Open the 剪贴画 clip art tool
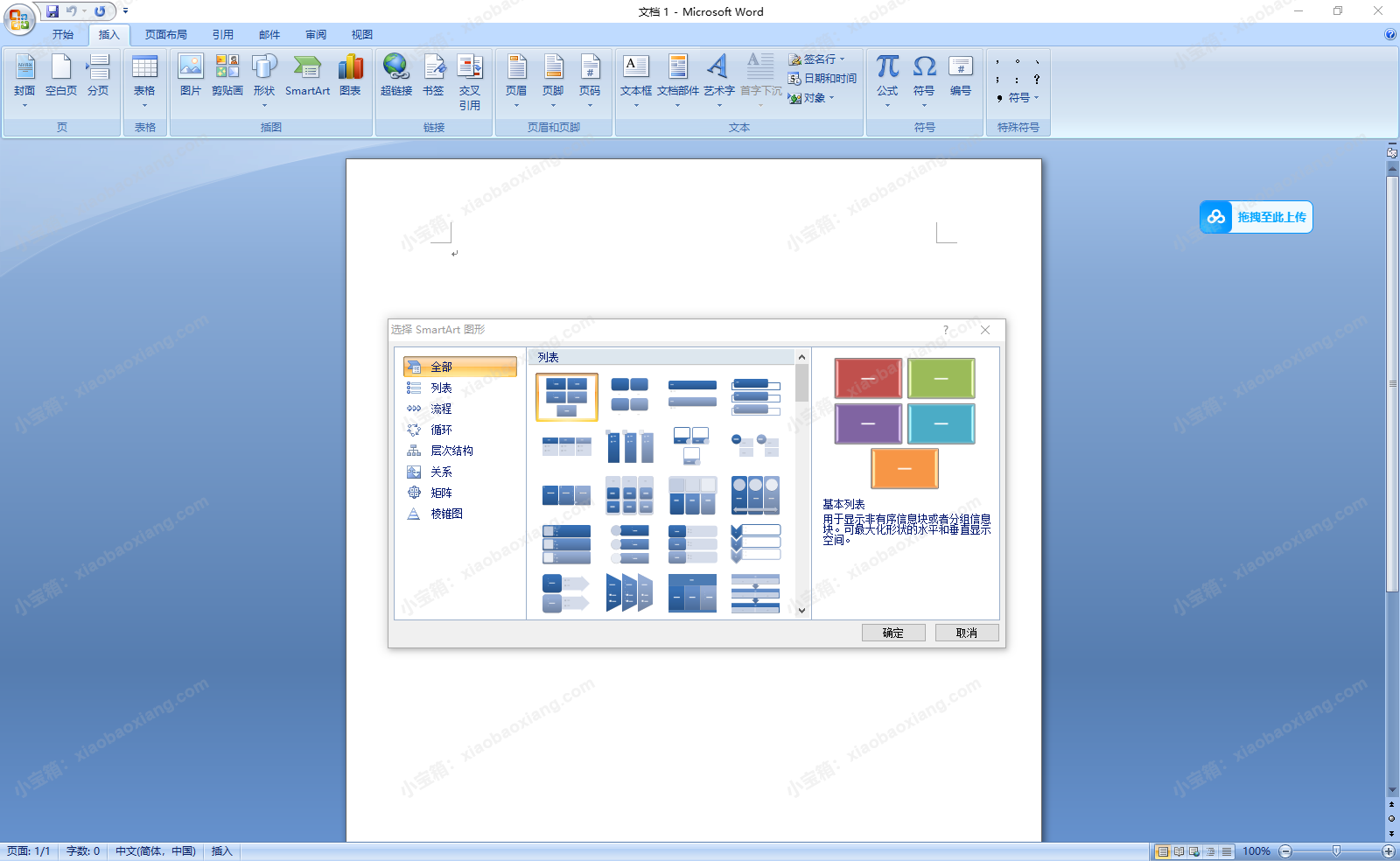 point(227,76)
